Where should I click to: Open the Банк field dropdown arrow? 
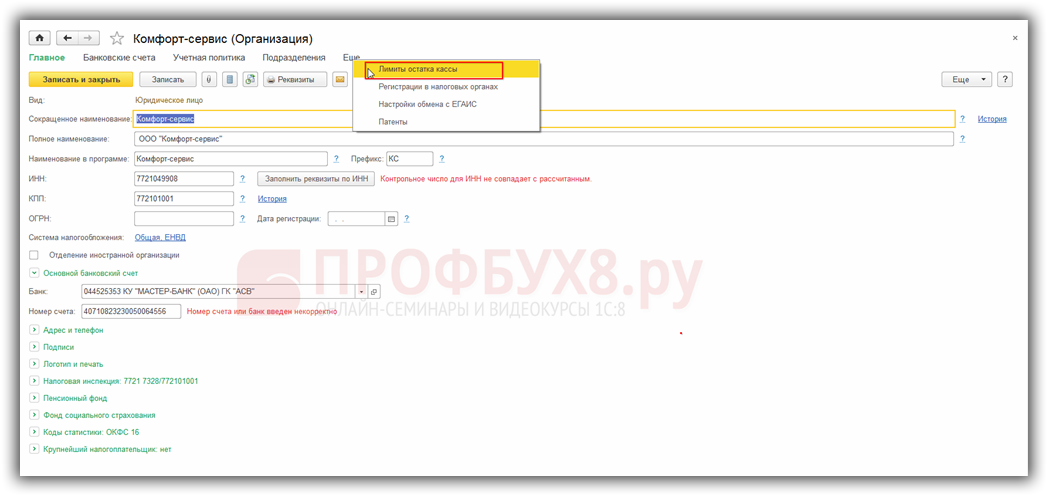pos(361,291)
